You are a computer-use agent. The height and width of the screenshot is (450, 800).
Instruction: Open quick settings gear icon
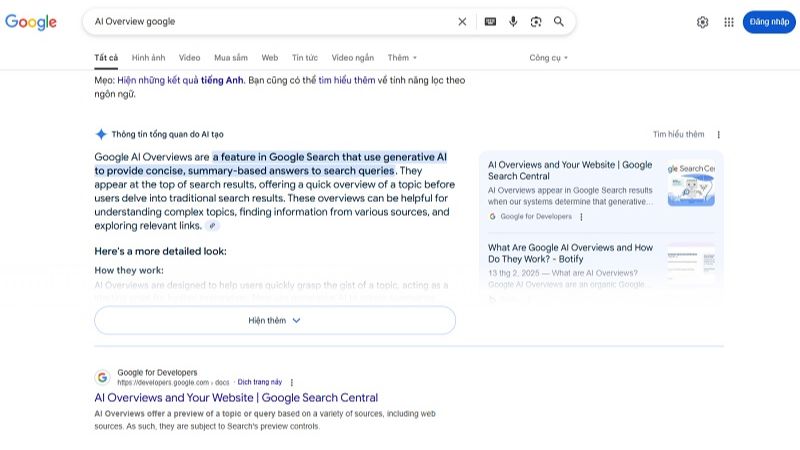703,22
